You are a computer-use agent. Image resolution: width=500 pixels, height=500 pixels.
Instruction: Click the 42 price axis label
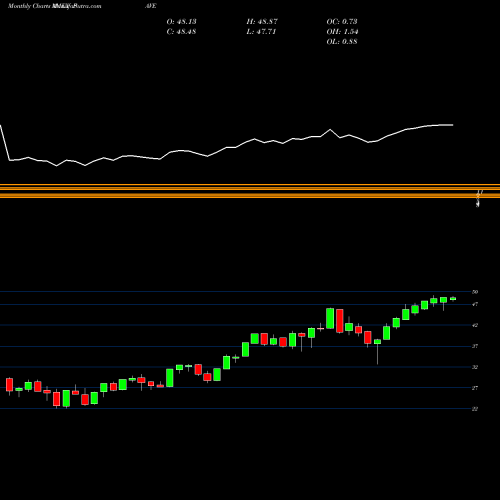click(x=475, y=325)
